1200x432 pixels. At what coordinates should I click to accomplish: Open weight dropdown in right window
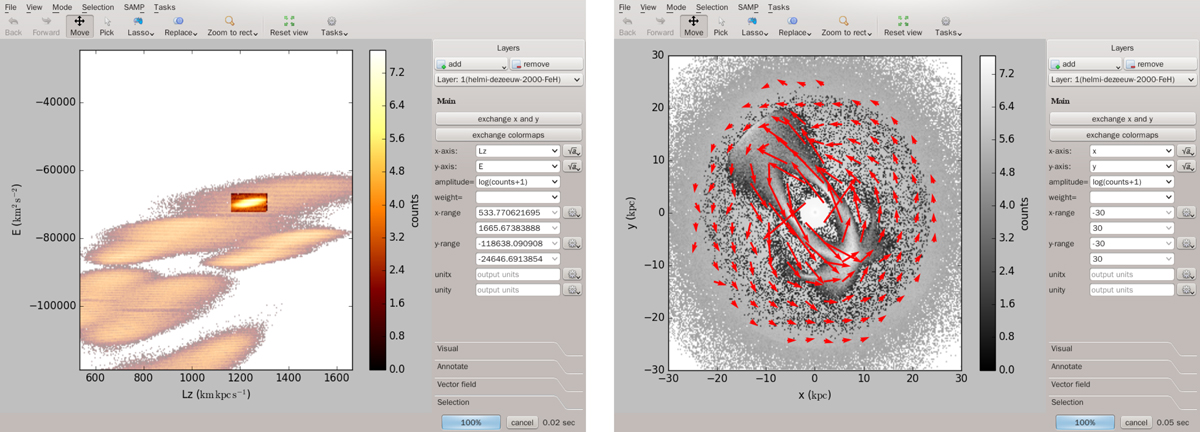1131,197
